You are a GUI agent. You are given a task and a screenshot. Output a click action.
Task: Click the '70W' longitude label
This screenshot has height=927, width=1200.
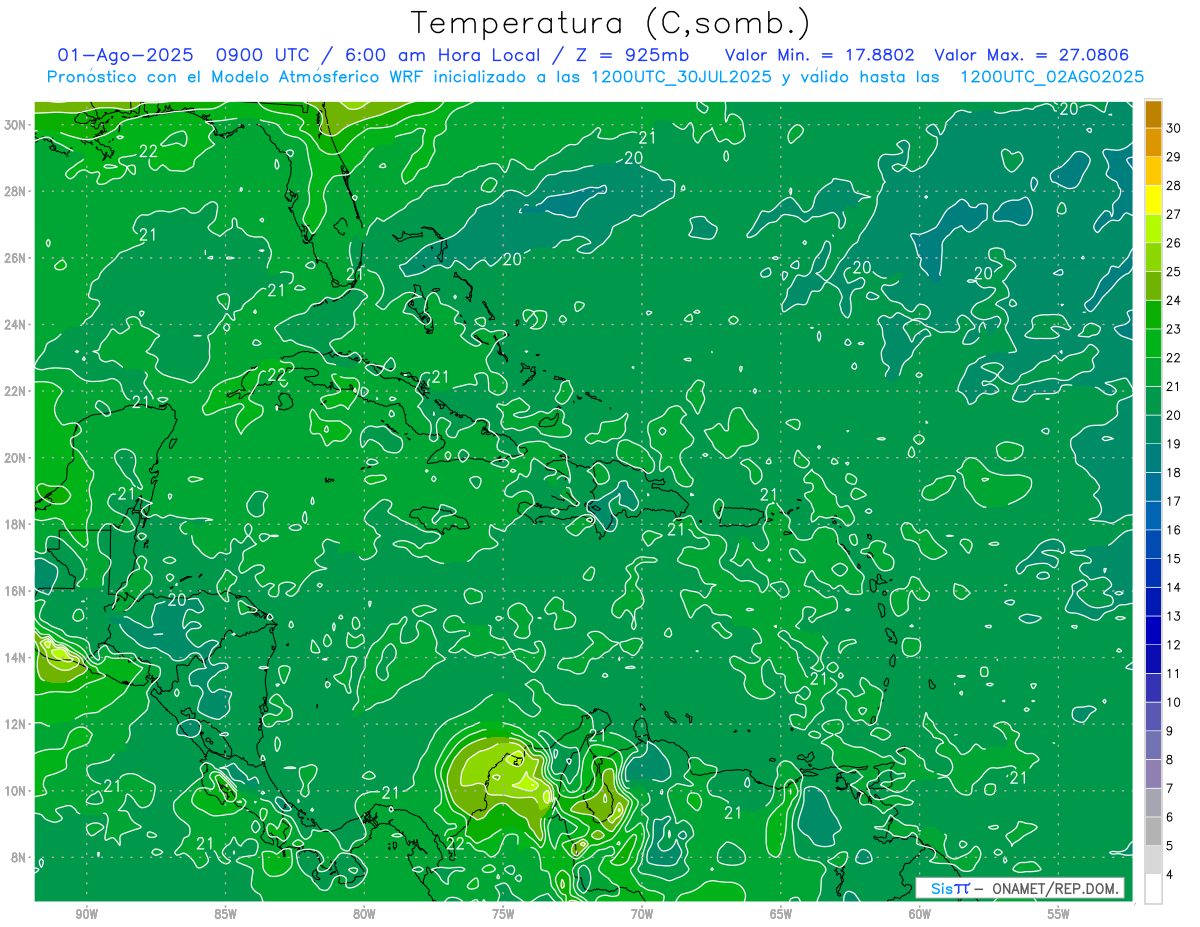pos(642,914)
